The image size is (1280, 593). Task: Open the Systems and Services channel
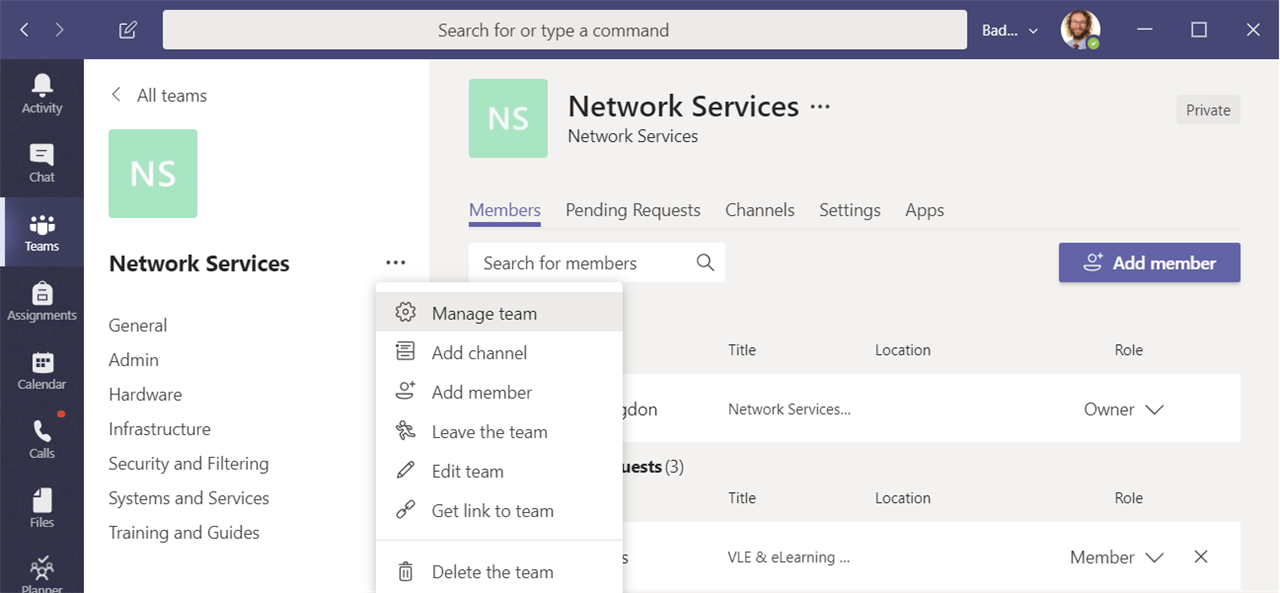coord(189,498)
